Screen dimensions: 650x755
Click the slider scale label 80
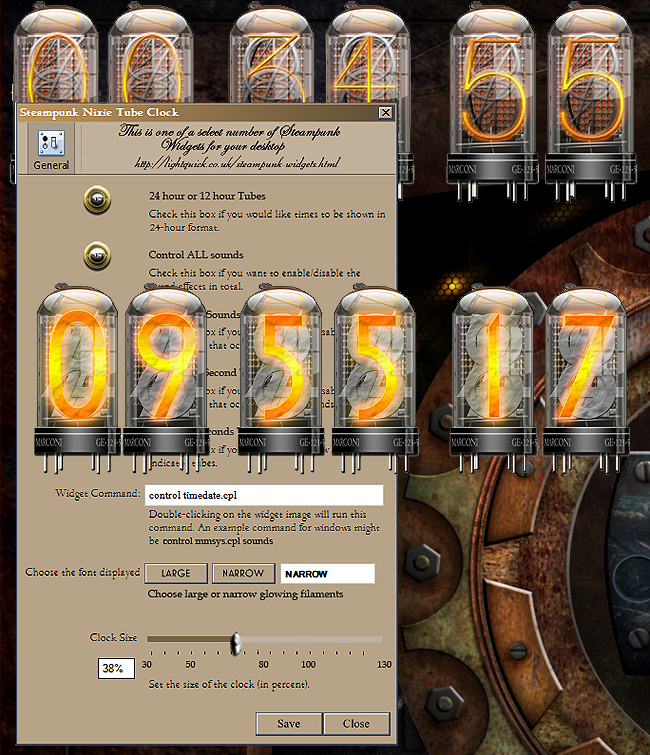tap(263, 664)
